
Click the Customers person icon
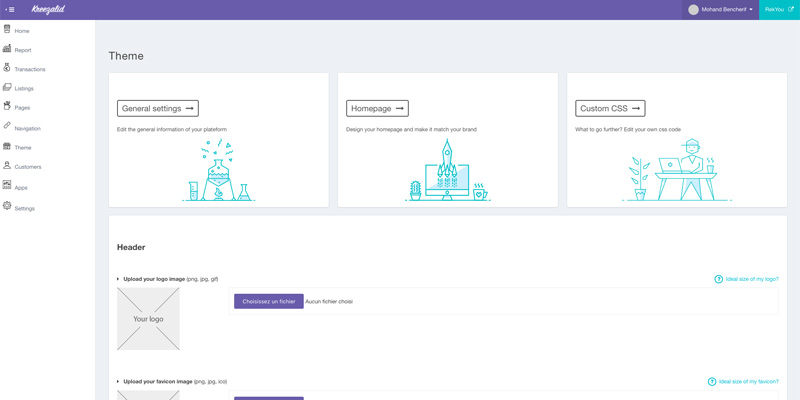click(x=7, y=165)
